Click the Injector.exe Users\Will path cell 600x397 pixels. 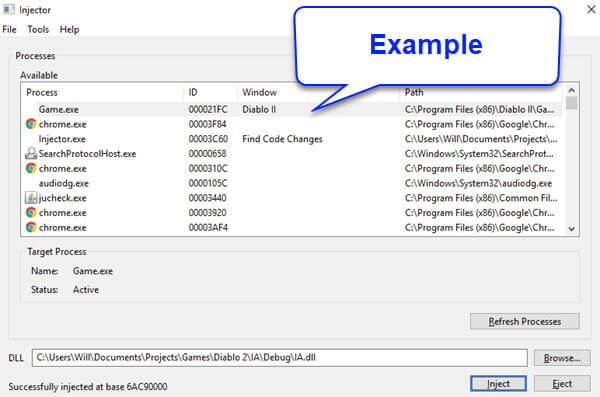[481, 139]
